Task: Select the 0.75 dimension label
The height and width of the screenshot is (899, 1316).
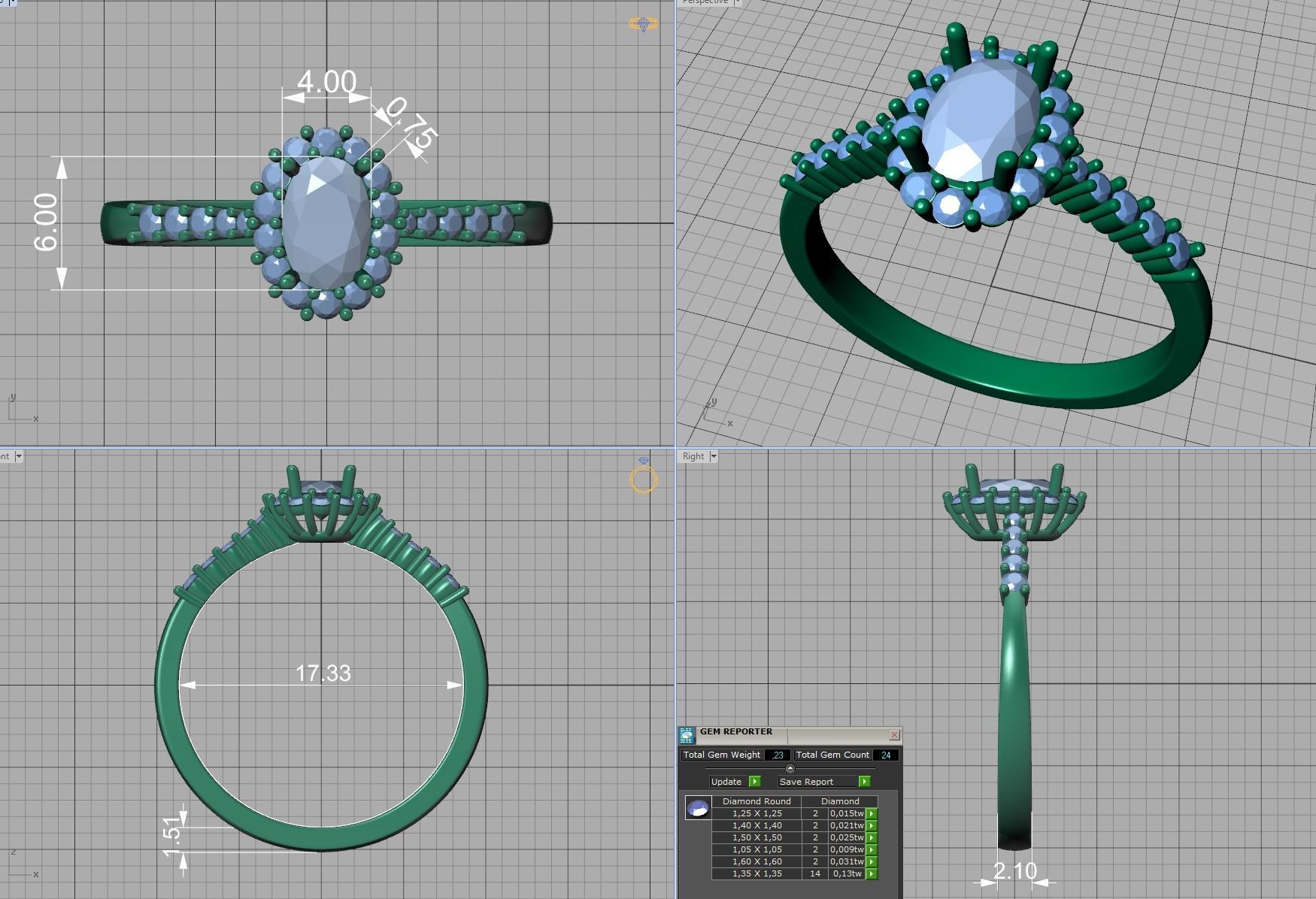Action: (x=413, y=123)
